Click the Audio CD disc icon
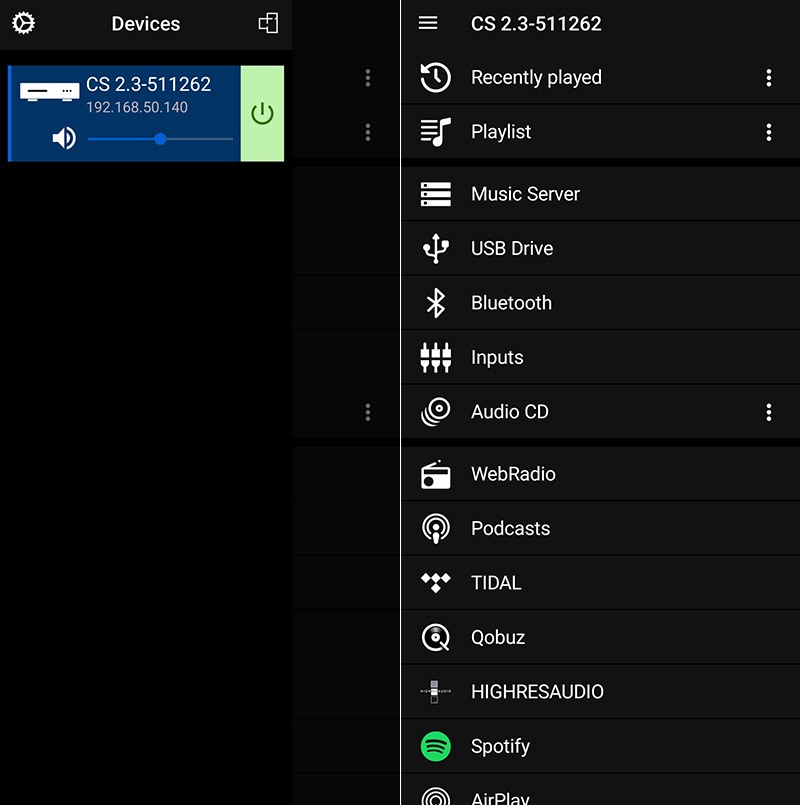Screen dimensions: 800x805 435,412
